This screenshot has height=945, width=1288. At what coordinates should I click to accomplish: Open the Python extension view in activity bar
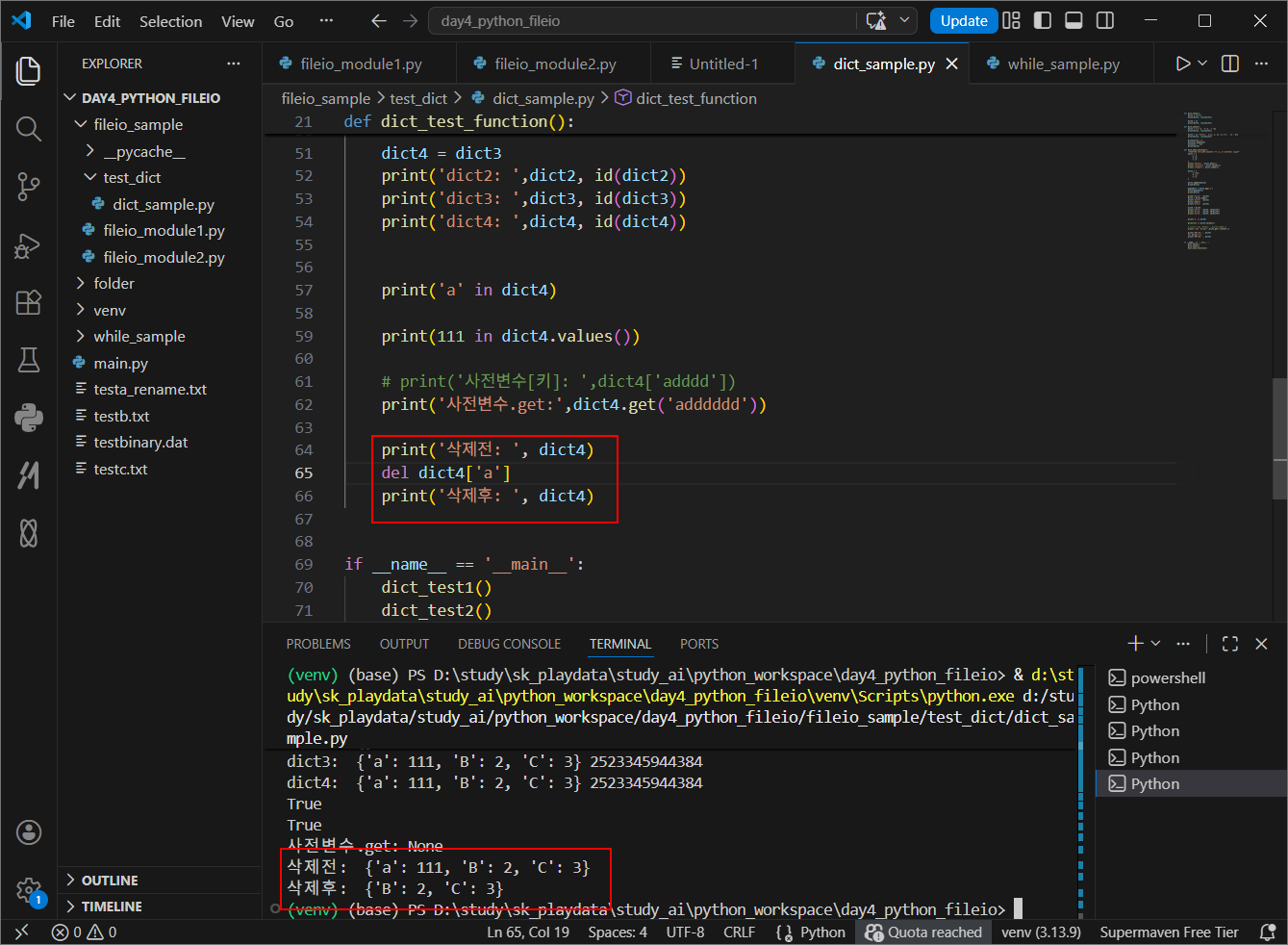[29, 418]
